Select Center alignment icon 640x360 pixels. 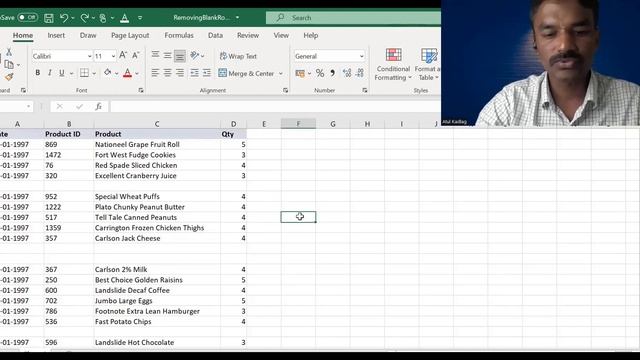click(167, 73)
